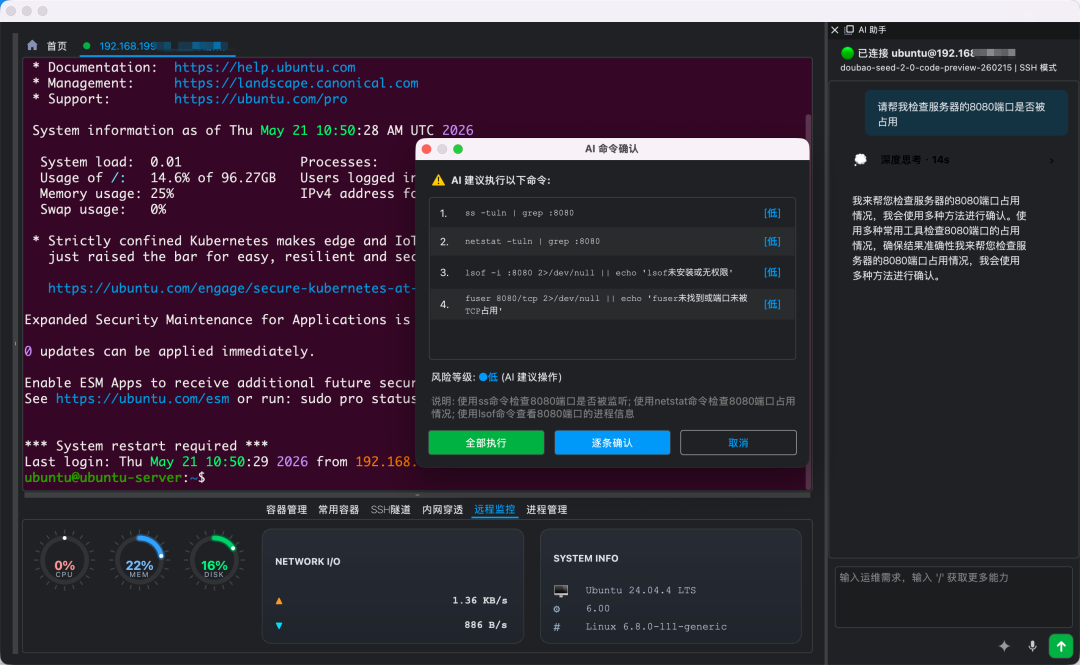Open SSH隧道 tunnel tab
The width and height of the screenshot is (1080, 665).
pos(391,509)
